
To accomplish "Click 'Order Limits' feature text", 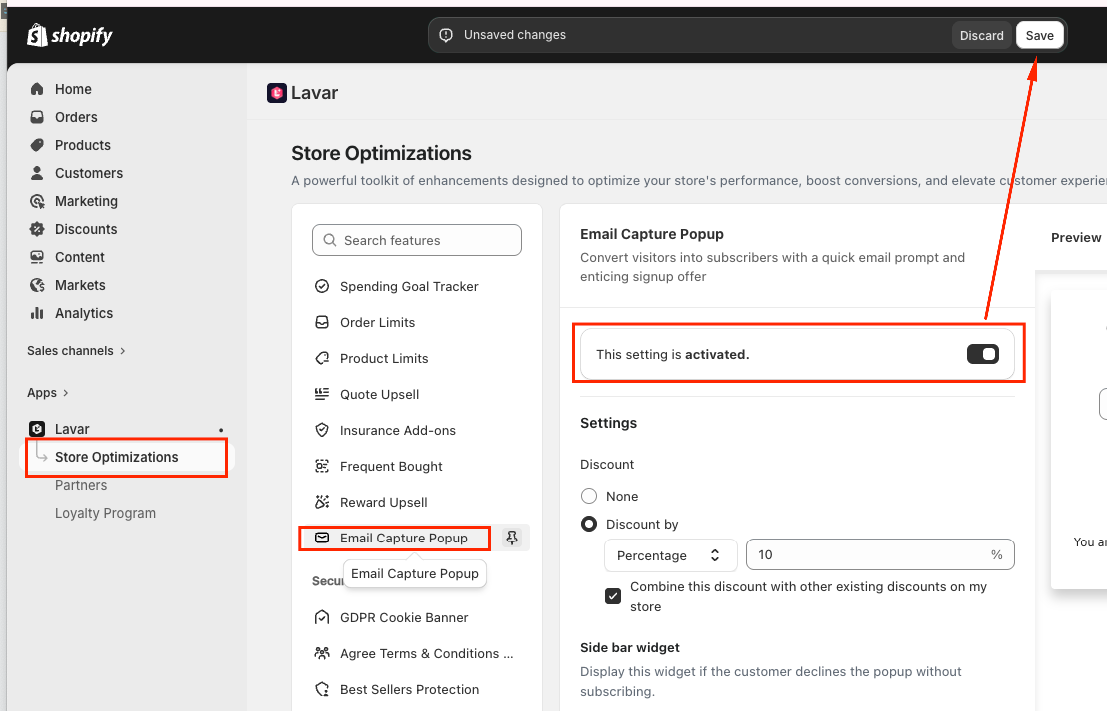I will (x=378, y=322).
